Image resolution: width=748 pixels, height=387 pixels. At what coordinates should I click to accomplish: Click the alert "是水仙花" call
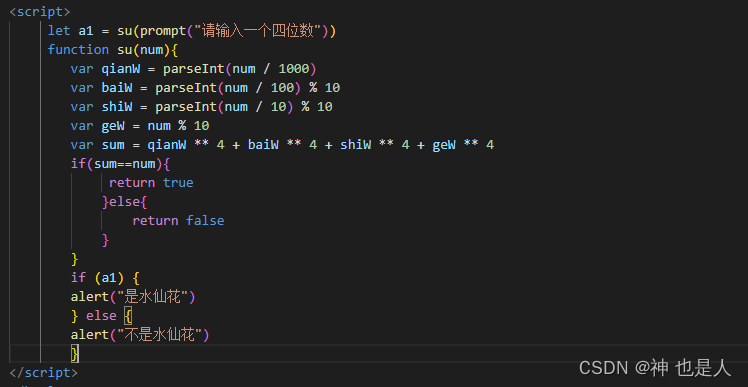pos(133,297)
